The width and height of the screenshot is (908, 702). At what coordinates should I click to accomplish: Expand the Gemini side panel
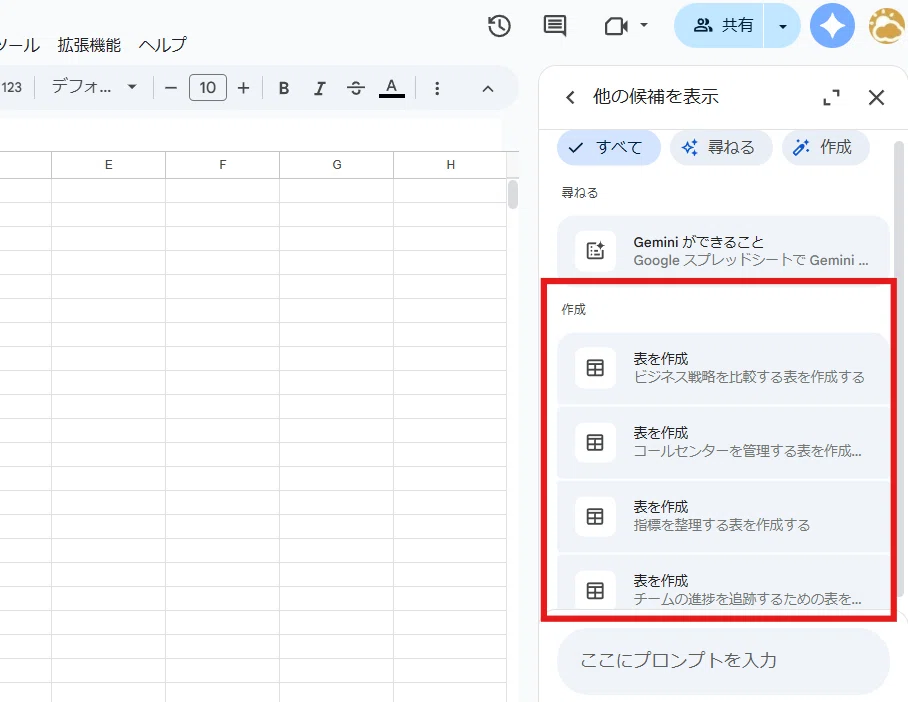(x=832, y=97)
